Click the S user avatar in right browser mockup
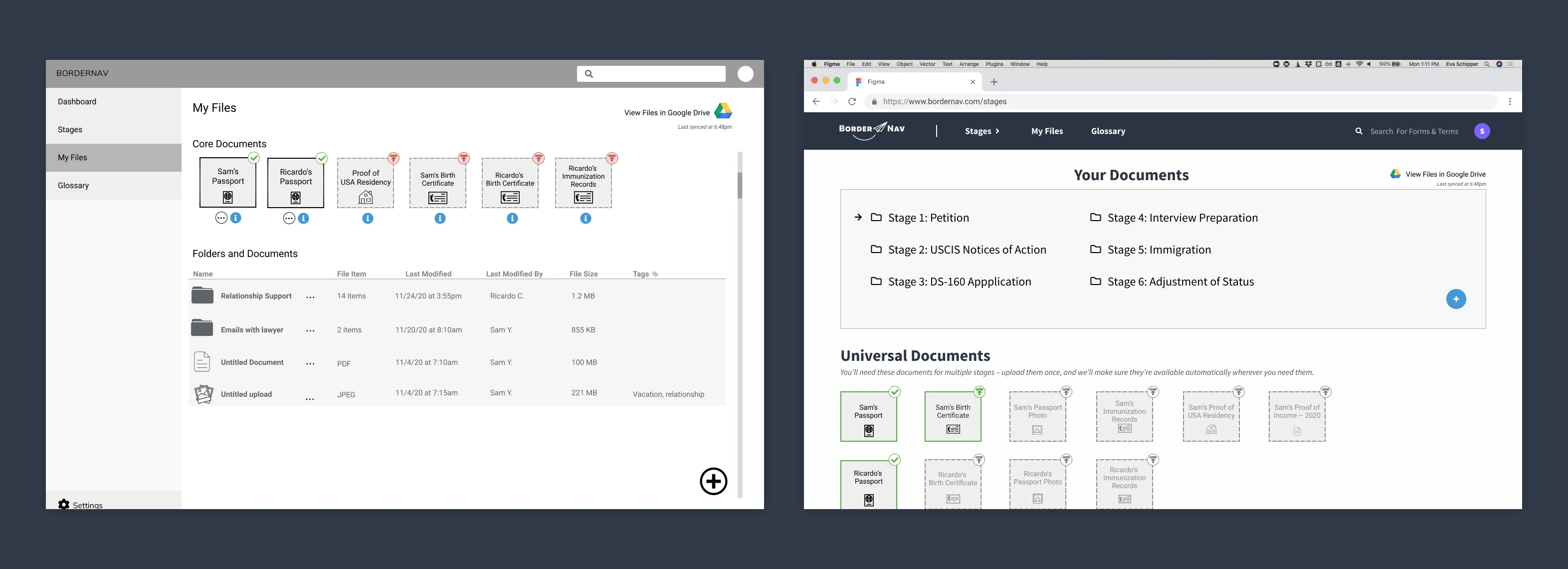Screen dimensions: 1568x569 (x=1482, y=131)
